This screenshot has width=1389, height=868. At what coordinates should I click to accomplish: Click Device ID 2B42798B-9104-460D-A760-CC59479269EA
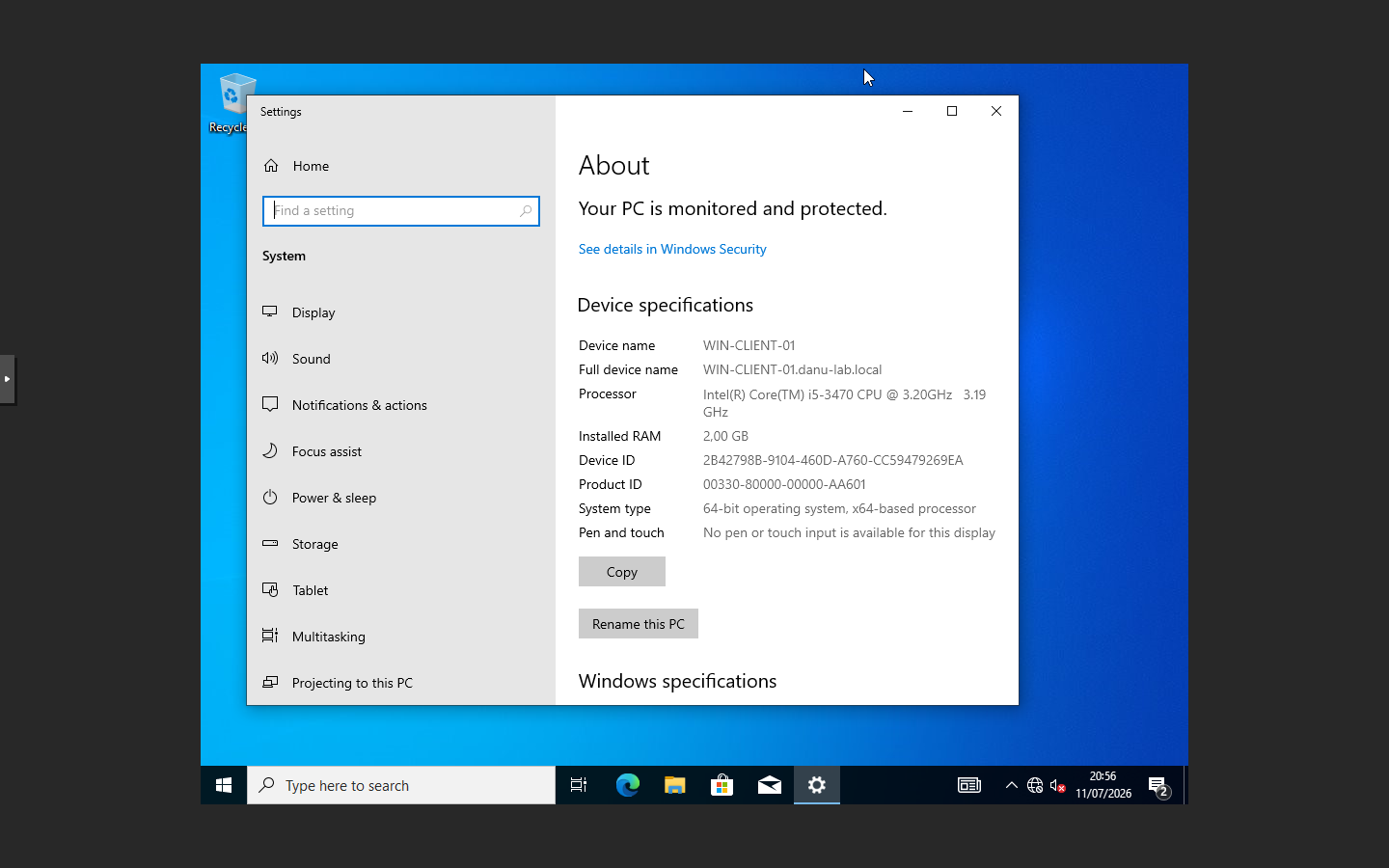pyautogui.click(x=832, y=460)
